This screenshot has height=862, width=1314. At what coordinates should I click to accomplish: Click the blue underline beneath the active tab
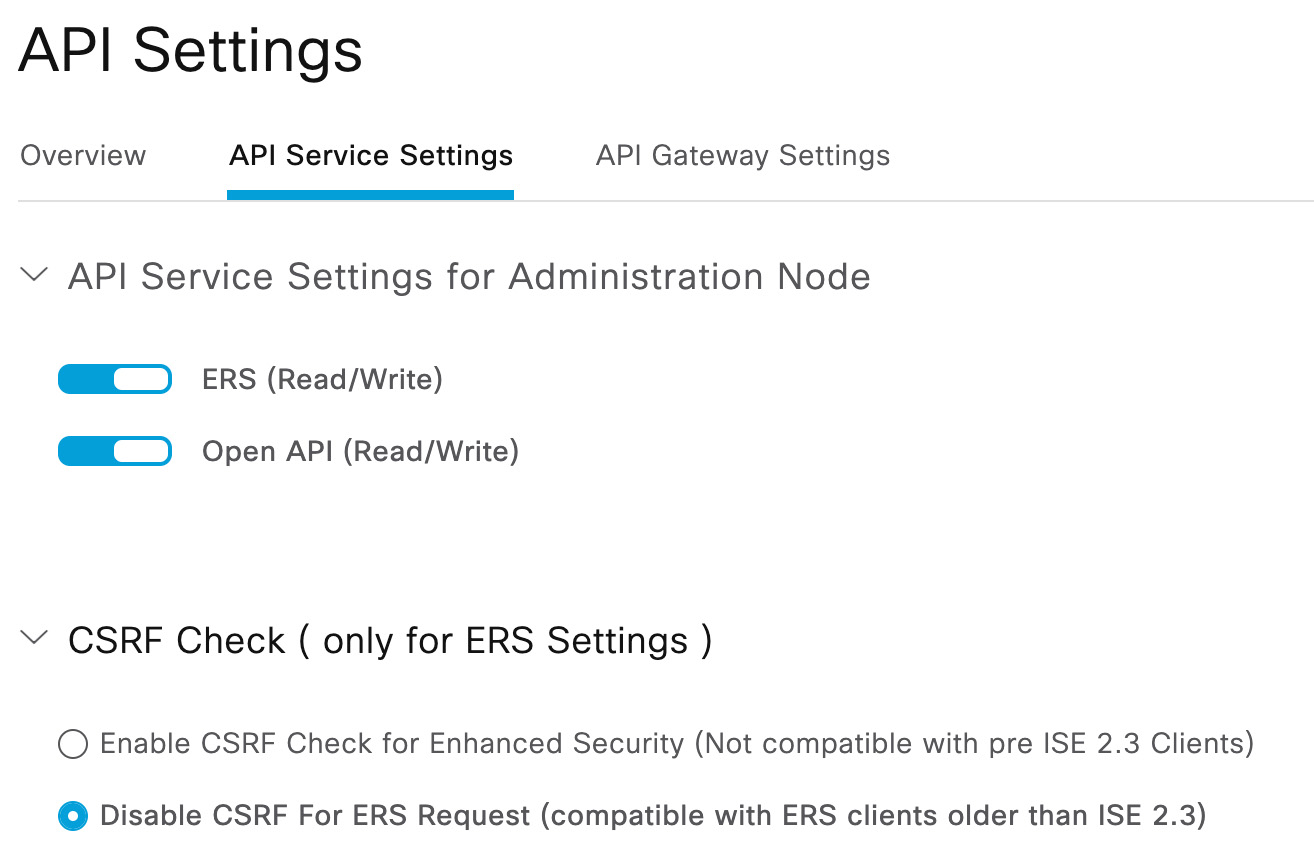point(370,195)
